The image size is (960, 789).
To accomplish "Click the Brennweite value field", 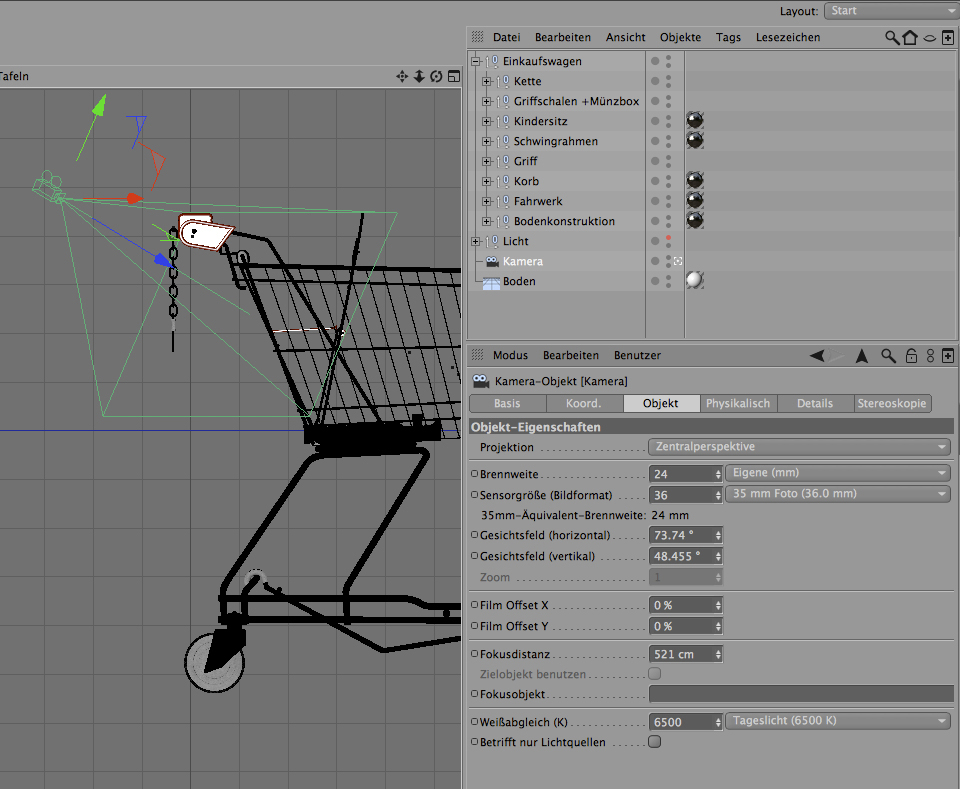I will pos(681,474).
